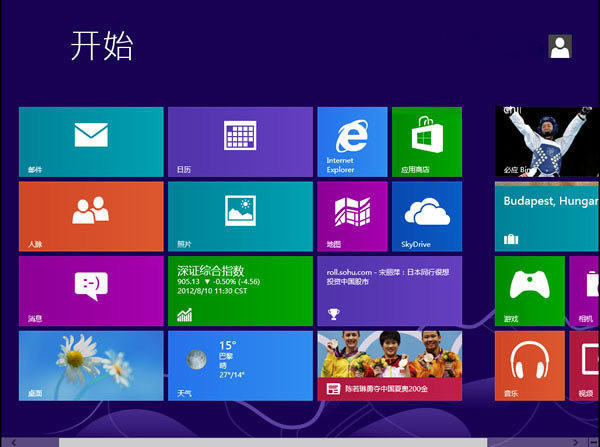Open the Sports tile with roll.sohu.com headline
The height and width of the screenshot is (447, 600).
point(390,291)
